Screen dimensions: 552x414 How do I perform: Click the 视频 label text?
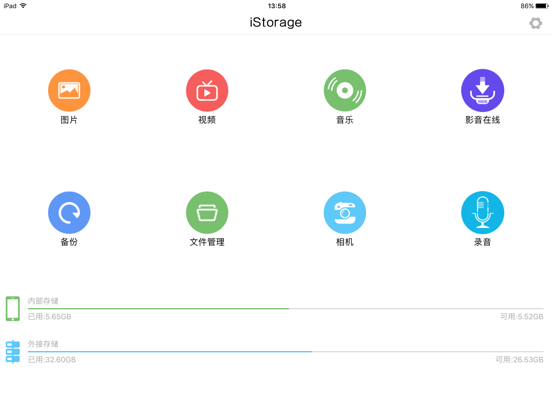pos(207,120)
